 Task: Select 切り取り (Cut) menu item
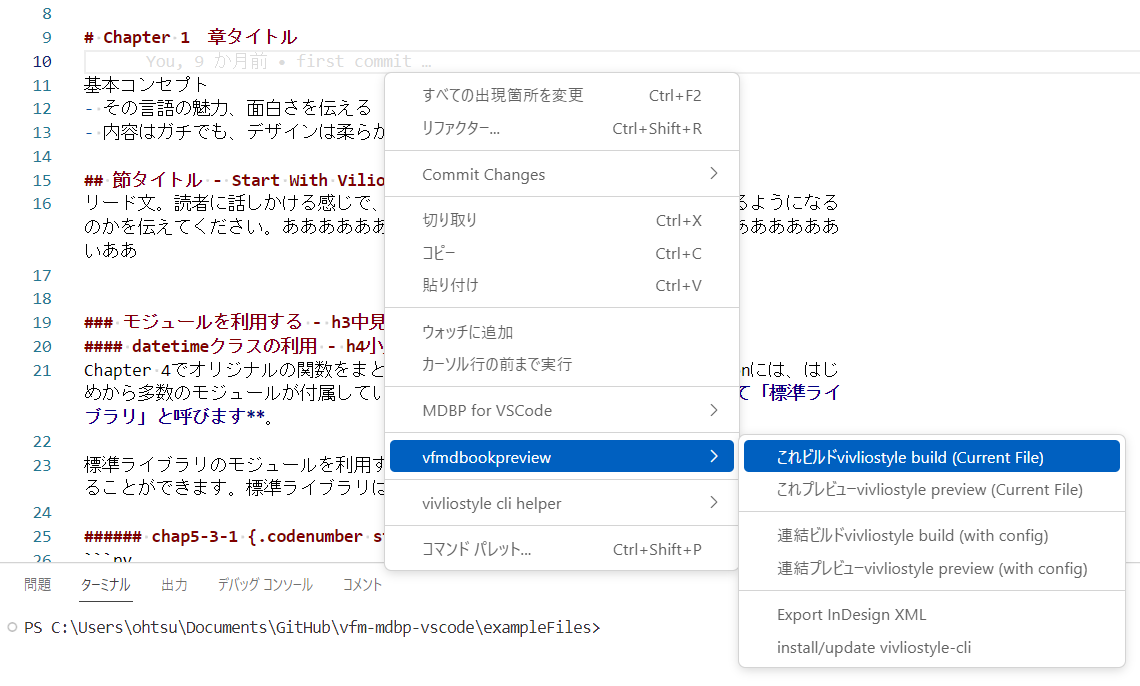561,220
